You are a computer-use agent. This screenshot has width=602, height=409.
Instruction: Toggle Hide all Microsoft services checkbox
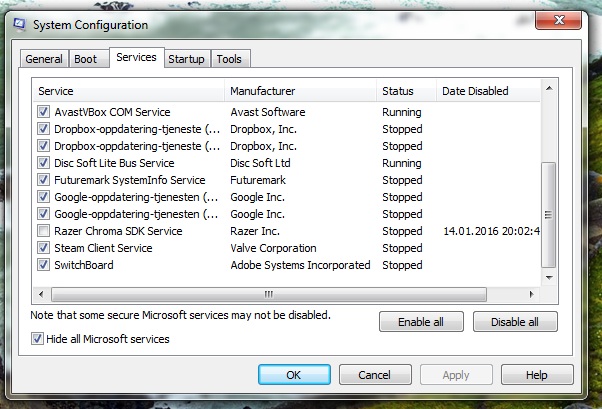click(37, 339)
